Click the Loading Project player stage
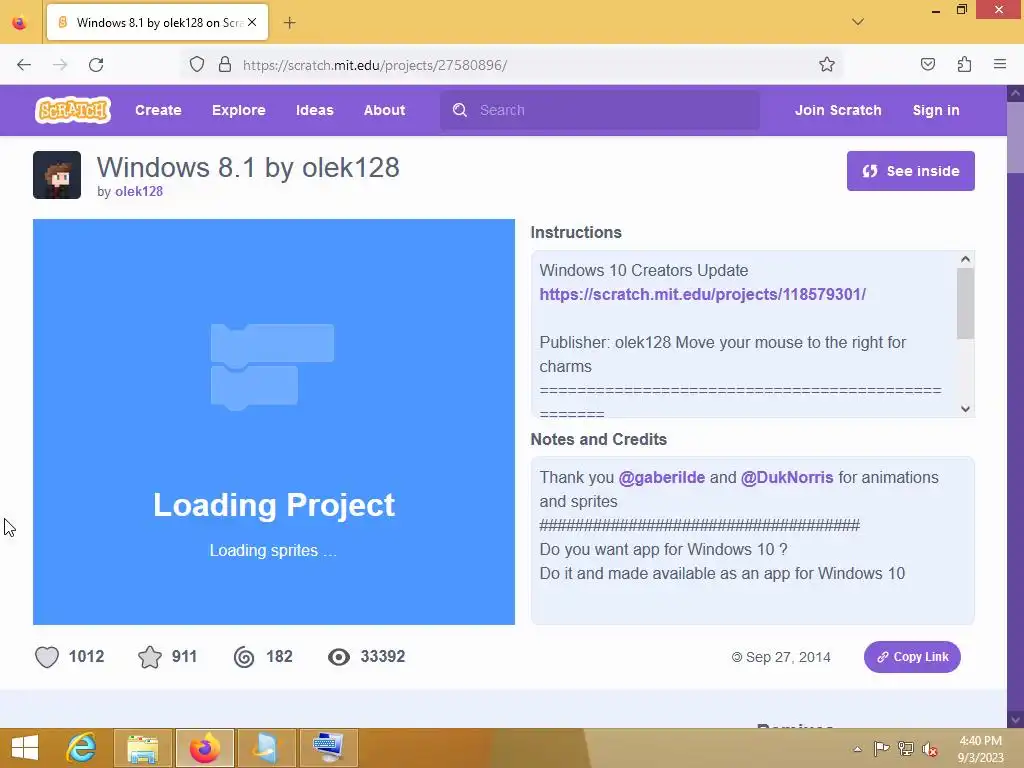 point(274,422)
